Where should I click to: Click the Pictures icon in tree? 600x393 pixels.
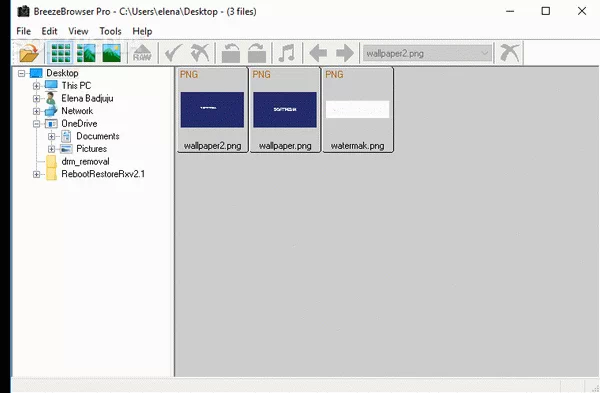point(66,149)
